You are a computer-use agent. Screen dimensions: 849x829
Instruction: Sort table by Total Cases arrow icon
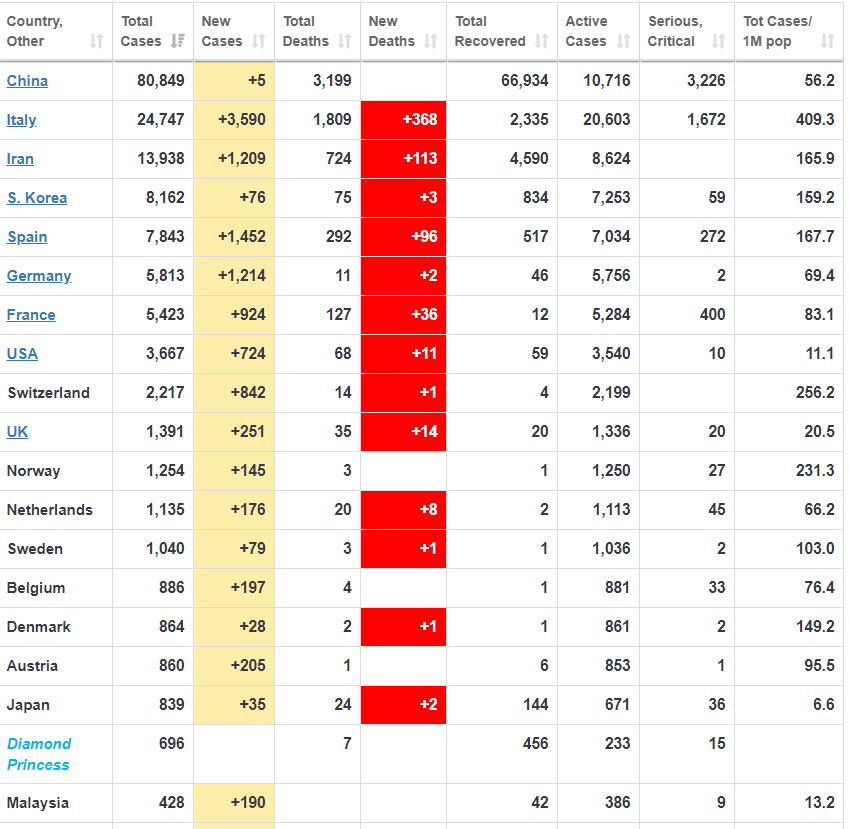tap(178, 41)
